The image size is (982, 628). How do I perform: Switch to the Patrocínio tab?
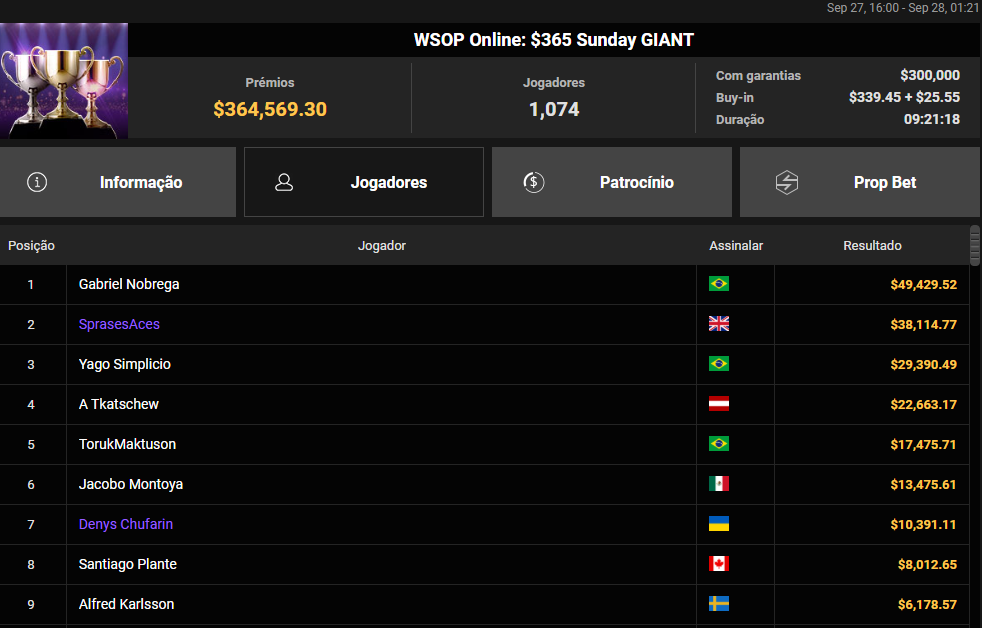pos(612,182)
